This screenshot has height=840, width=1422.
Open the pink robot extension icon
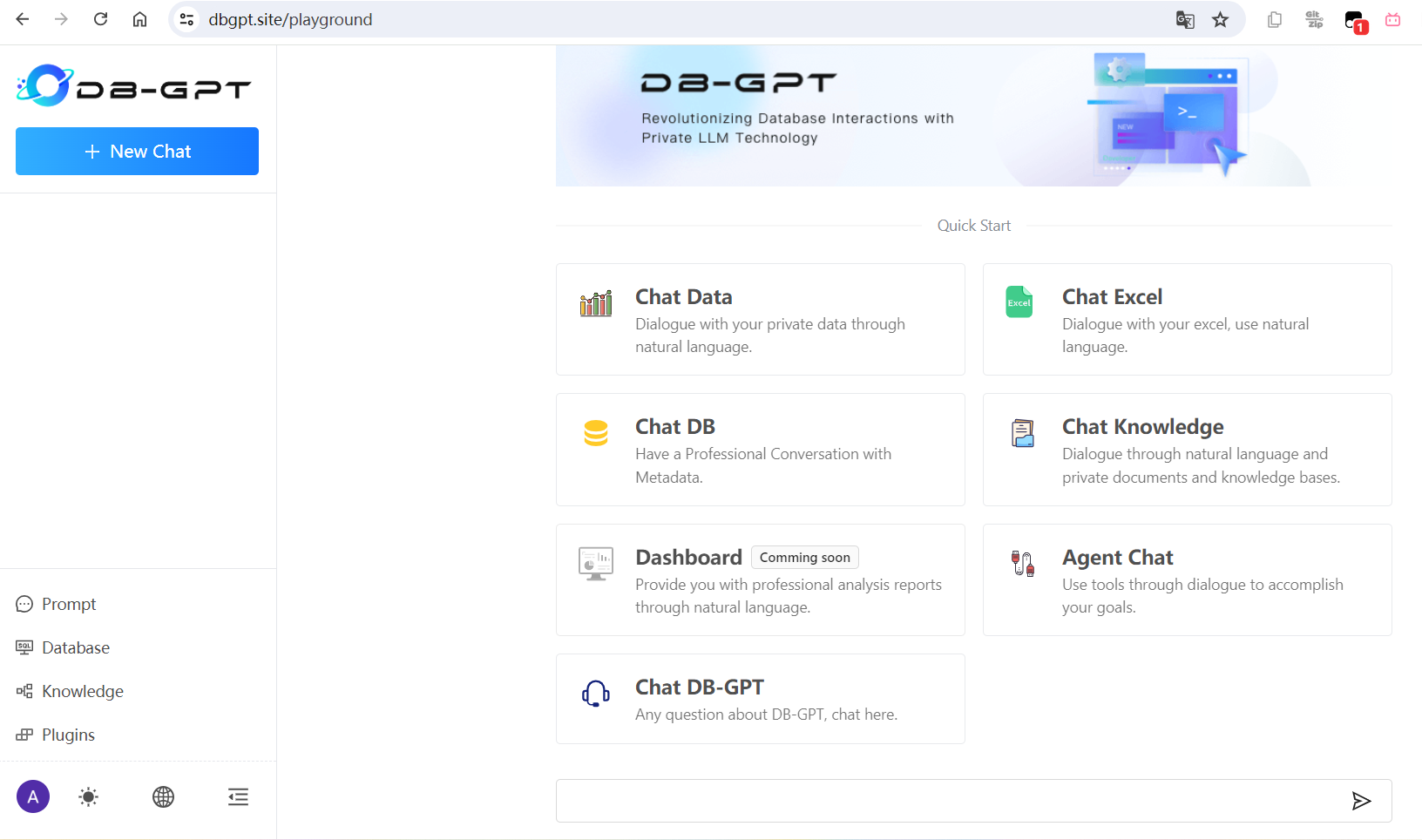coord(1393,19)
